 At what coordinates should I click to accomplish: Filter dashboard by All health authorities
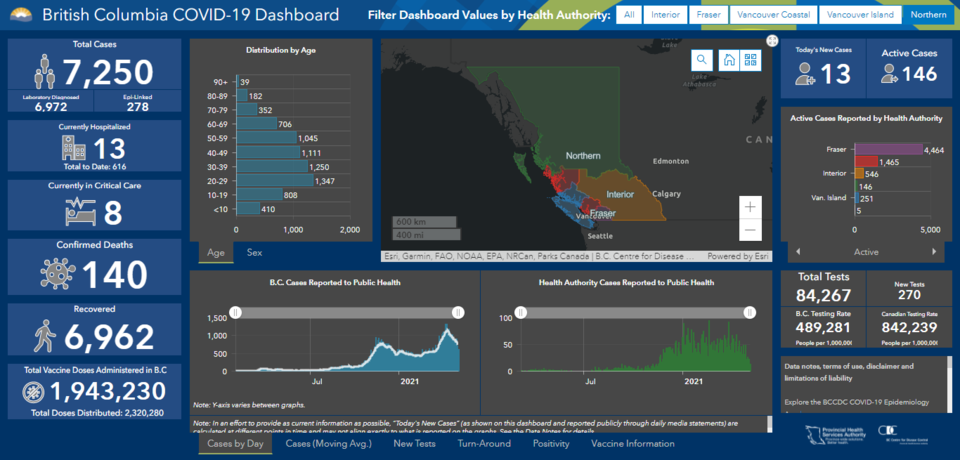pos(629,15)
